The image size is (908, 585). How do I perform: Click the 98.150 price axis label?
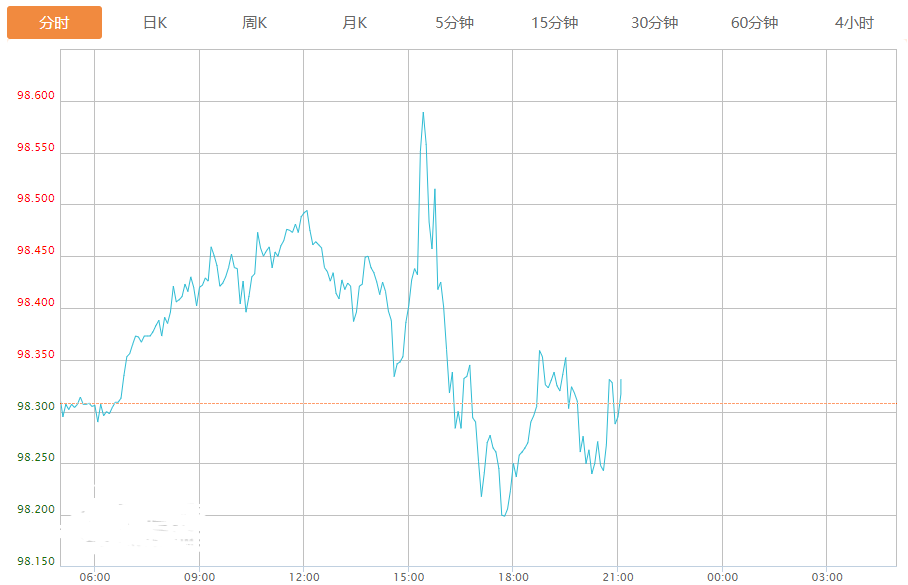coord(36,562)
